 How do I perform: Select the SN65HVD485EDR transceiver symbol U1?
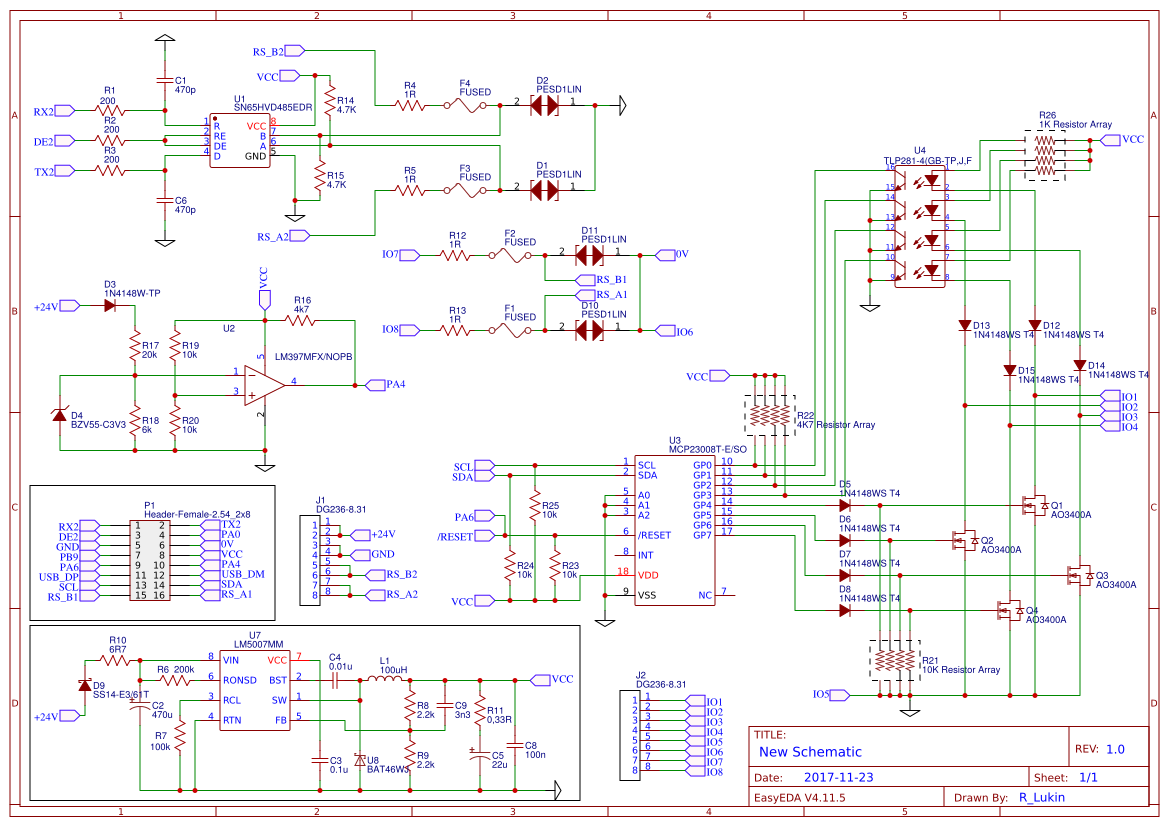239,140
